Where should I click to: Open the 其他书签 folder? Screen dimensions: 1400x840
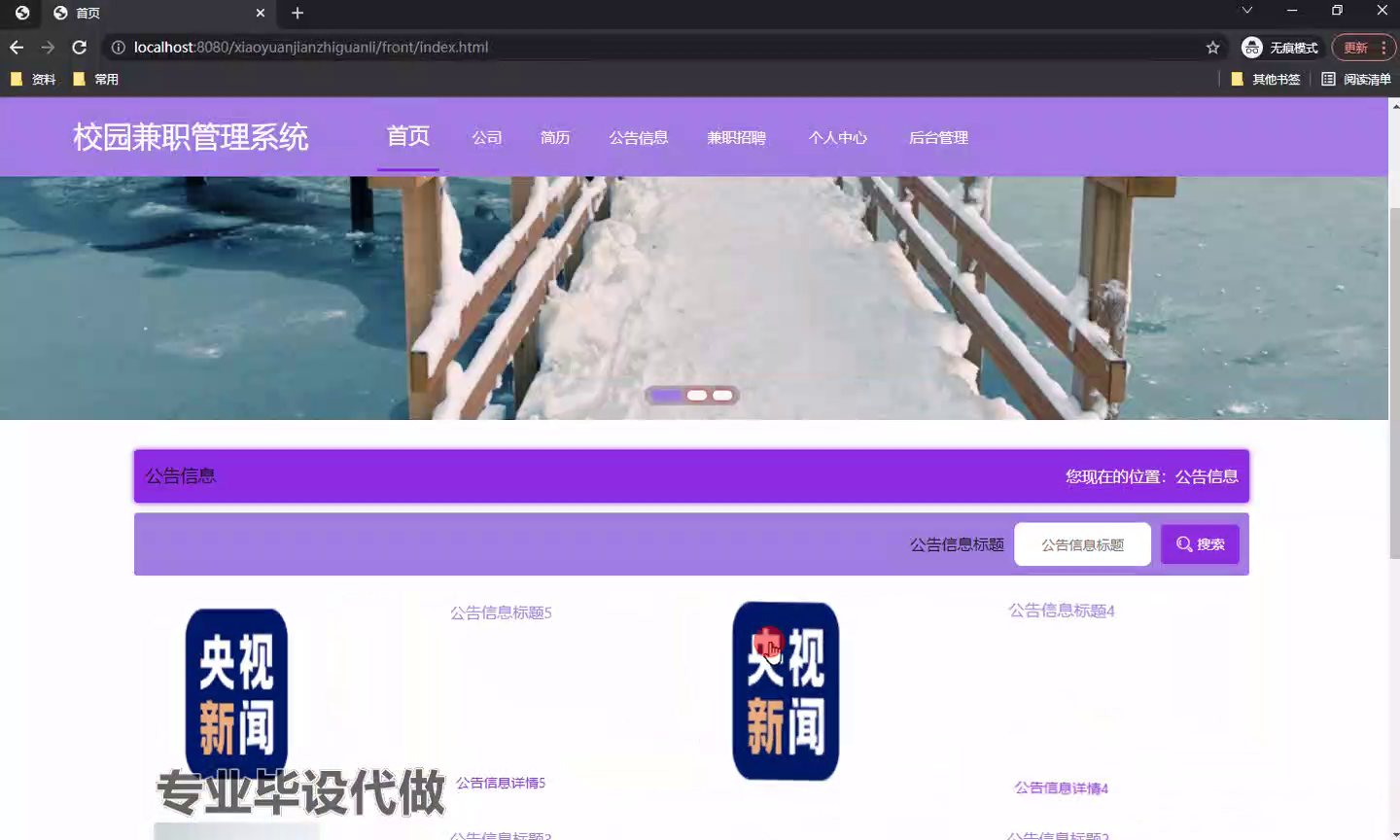[x=1266, y=79]
